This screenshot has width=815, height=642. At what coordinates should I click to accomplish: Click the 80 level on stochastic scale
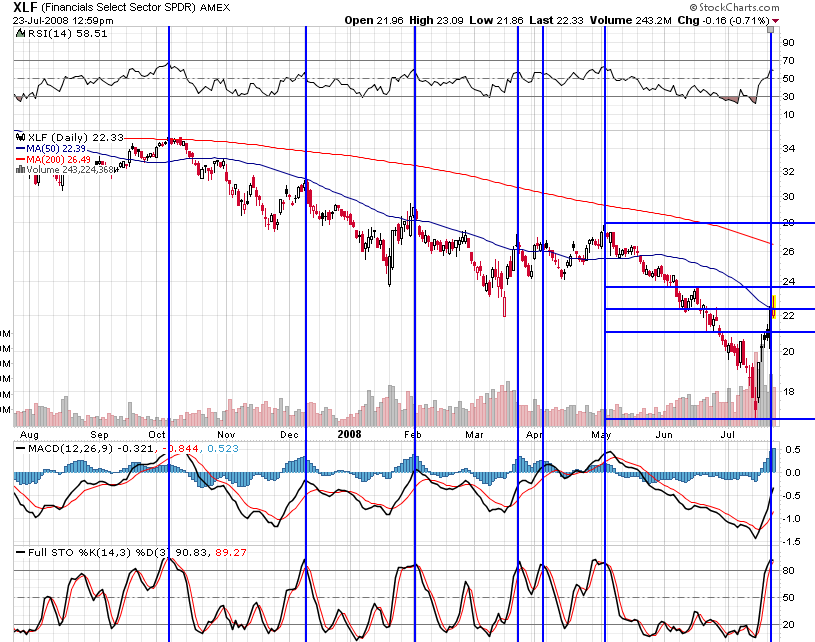click(x=788, y=571)
